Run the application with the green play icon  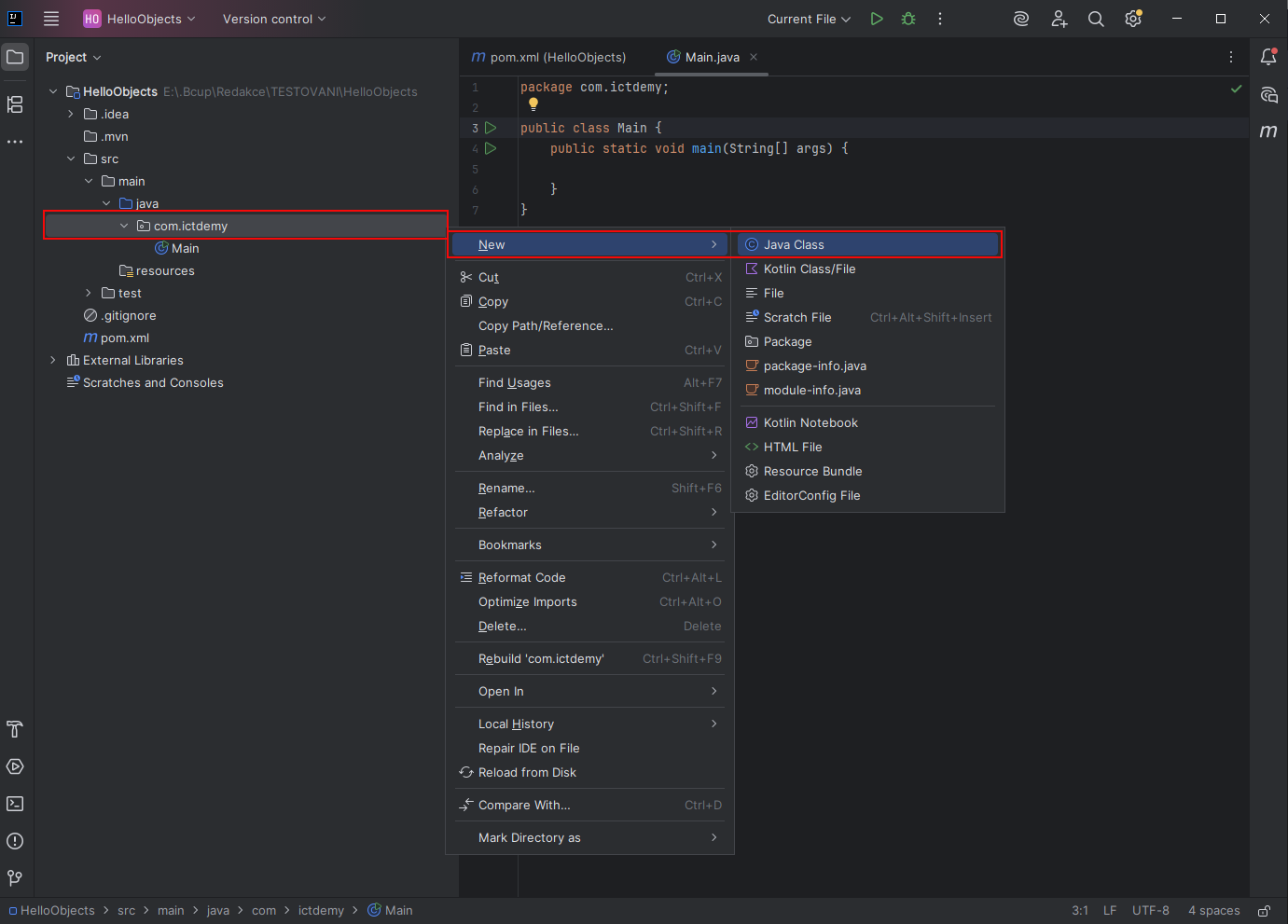point(876,18)
